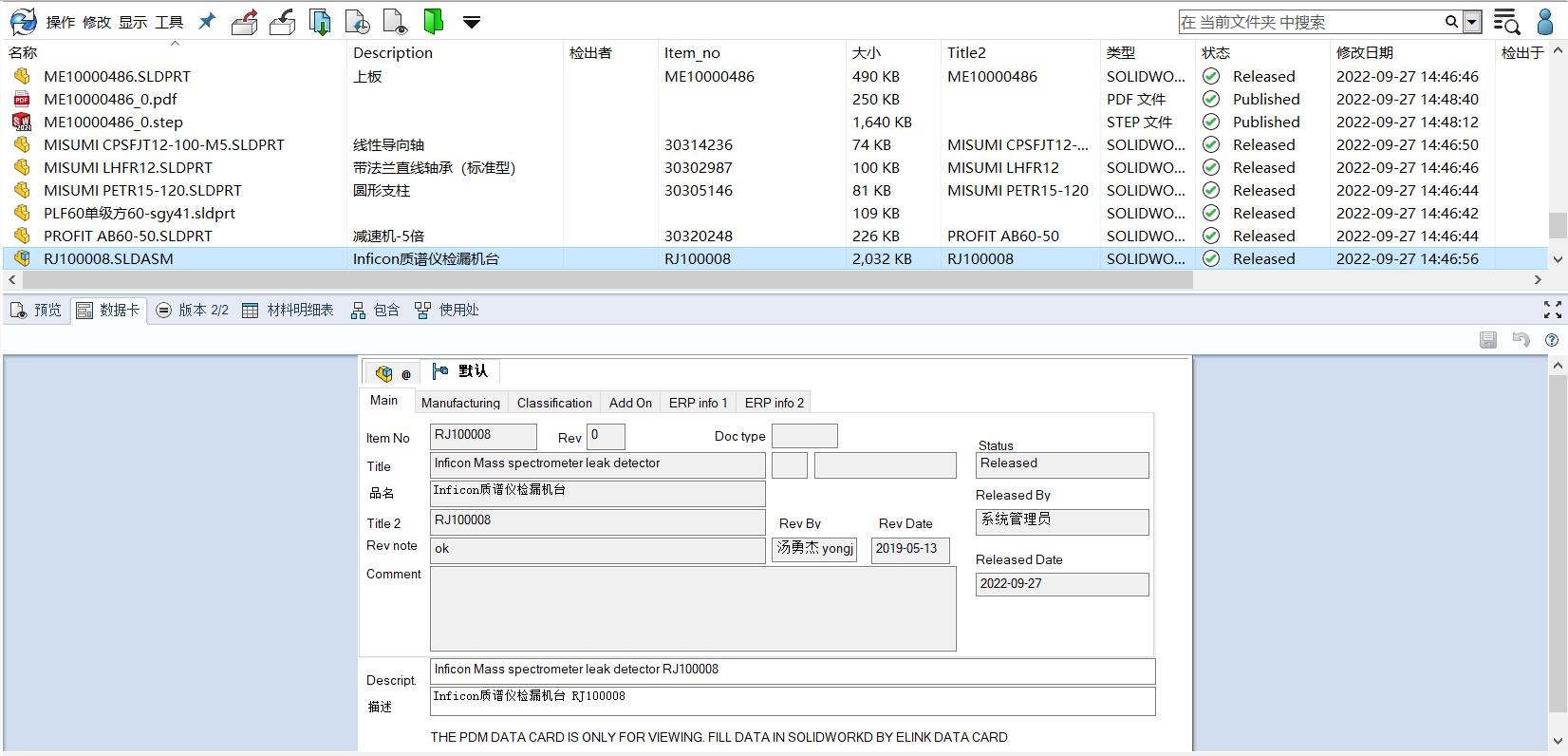This screenshot has width=1568, height=756.
Task: Select the @ configuration tab
Action: (393, 373)
